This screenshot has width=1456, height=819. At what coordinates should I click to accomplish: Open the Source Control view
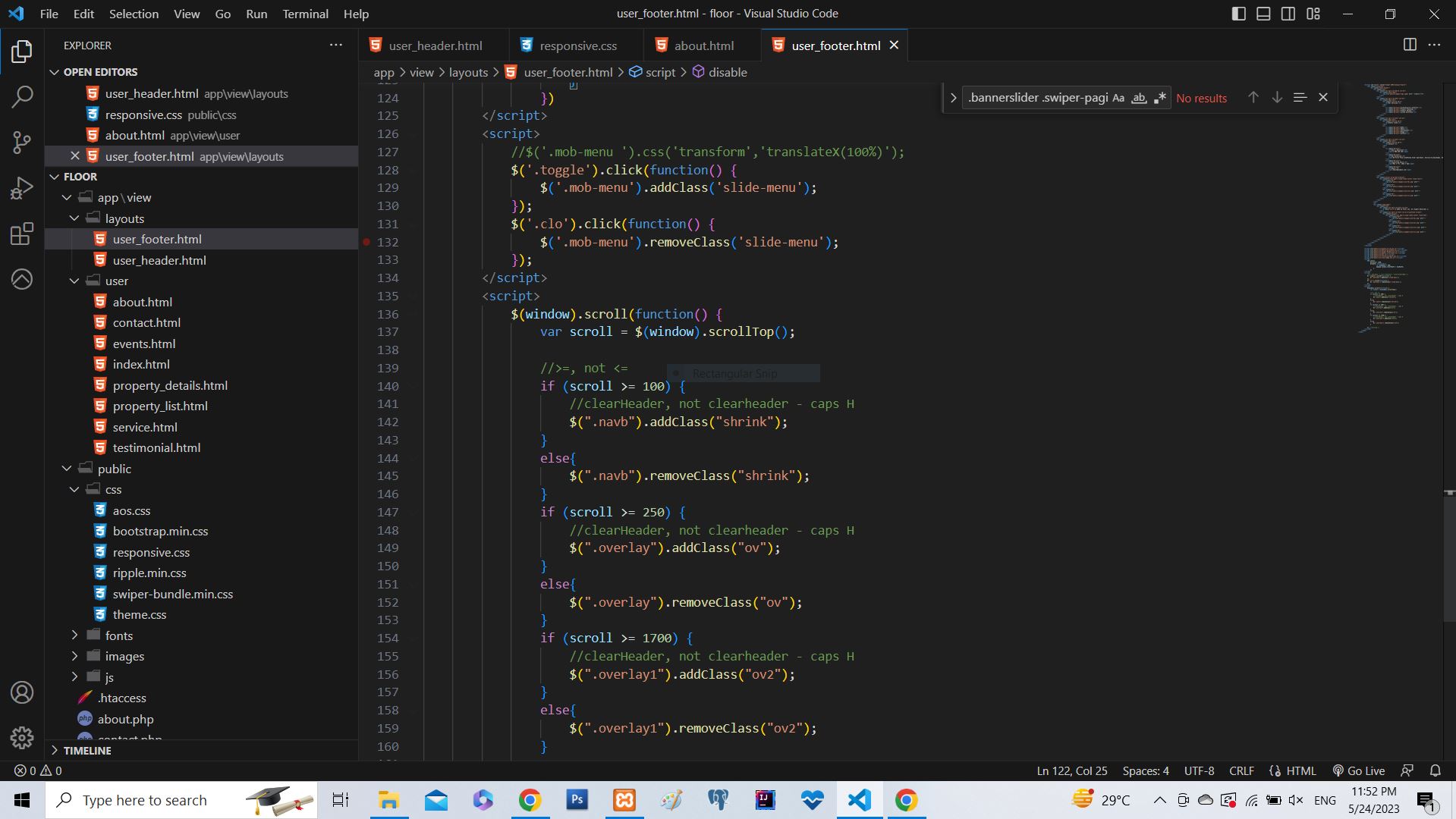(x=22, y=142)
